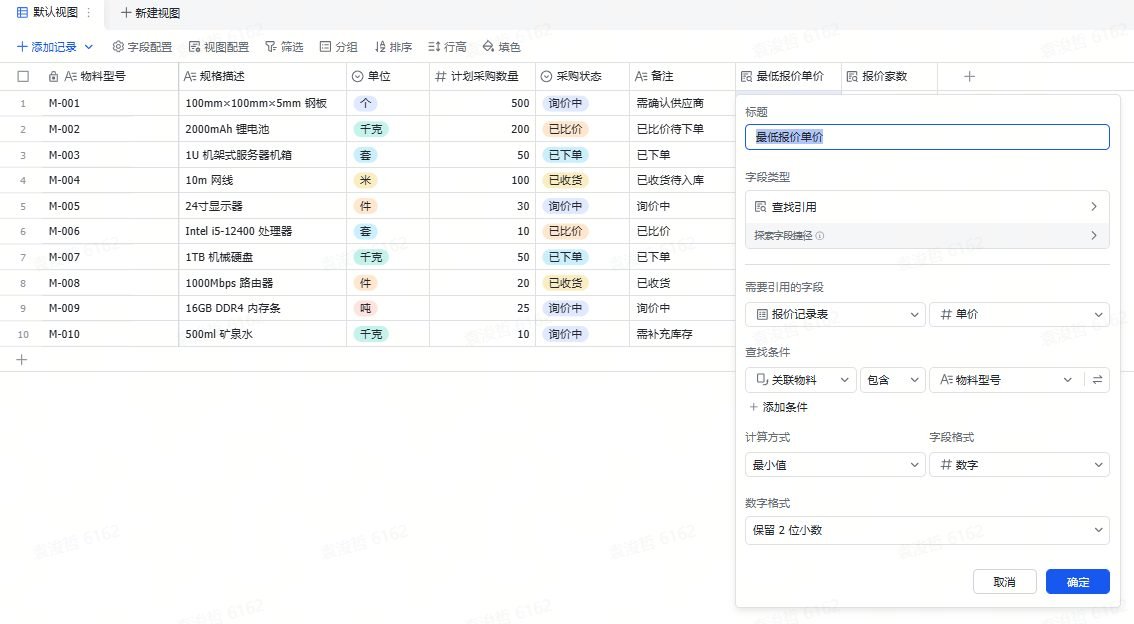Open the 关联物料 condition dropdown
Image resolution: width=1134 pixels, height=624 pixels.
tap(801, 380)
